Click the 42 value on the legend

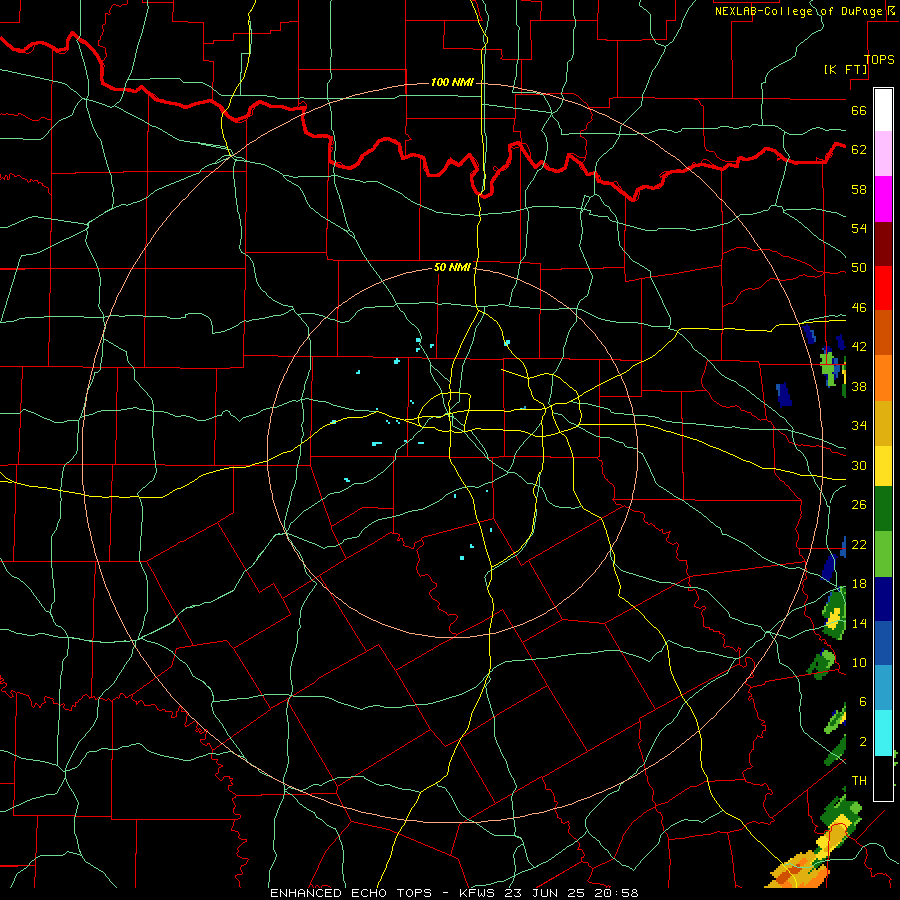859,346
